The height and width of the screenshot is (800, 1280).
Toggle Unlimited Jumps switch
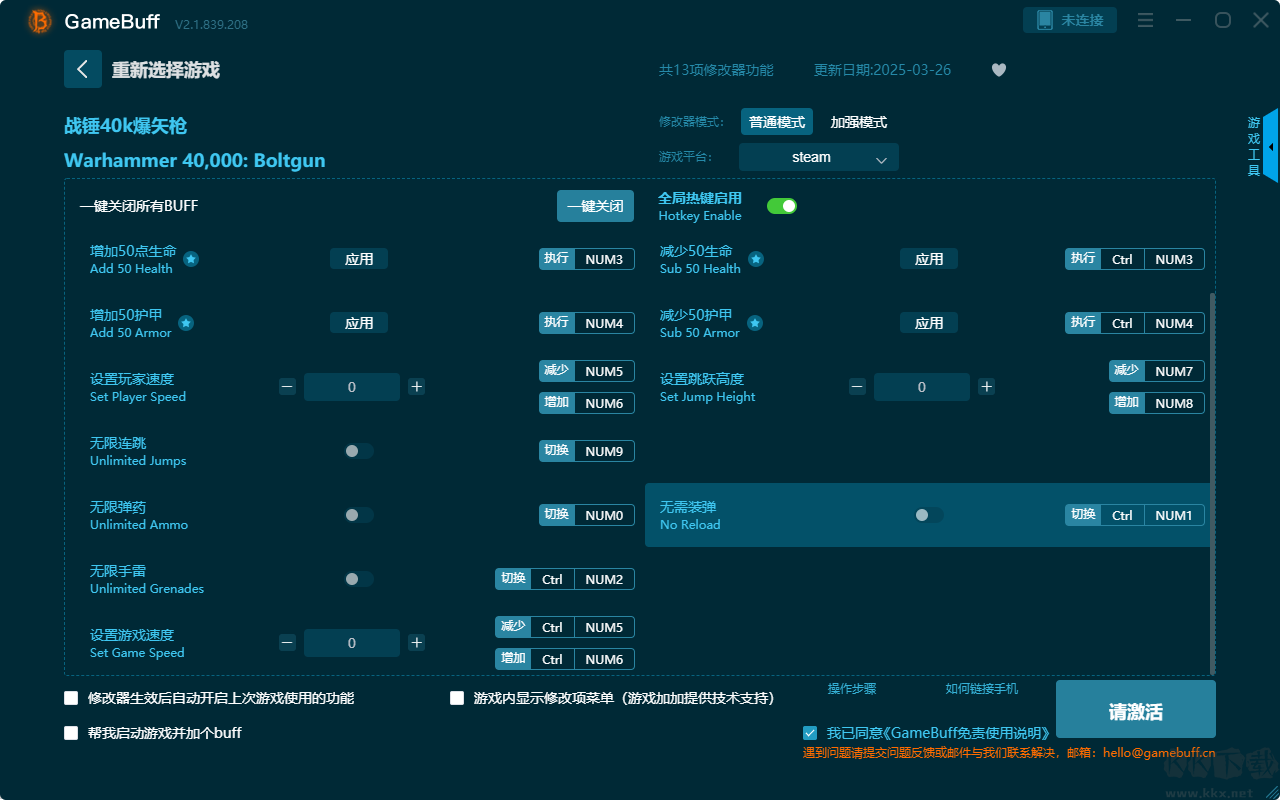[x=359, y=451]
